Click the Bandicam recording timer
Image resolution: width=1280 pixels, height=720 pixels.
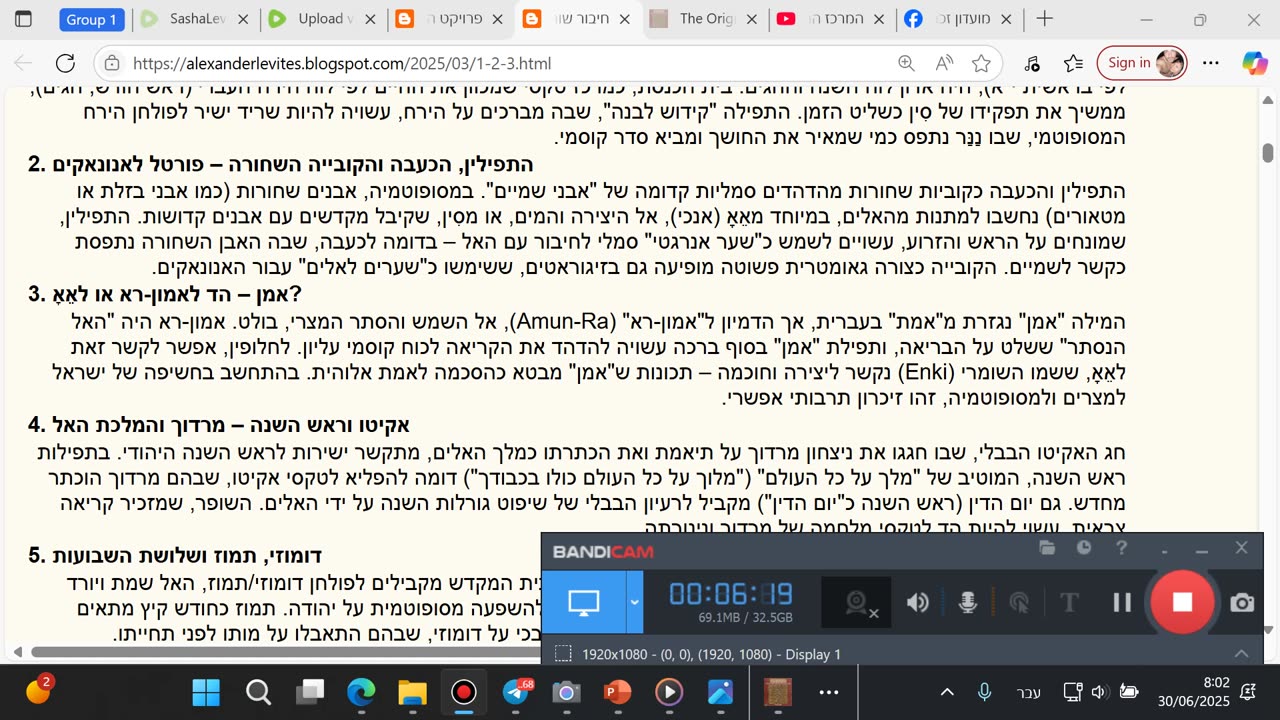tap(731, 594)
